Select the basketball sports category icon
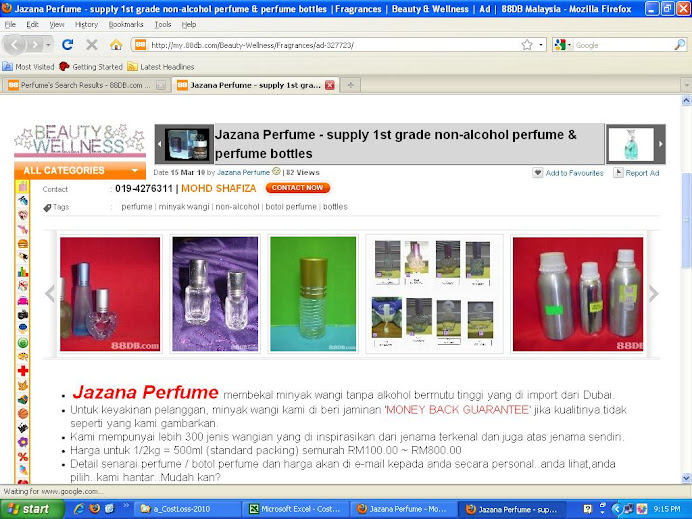This screenshot has width=692, height=519. (x=23, y=413)
